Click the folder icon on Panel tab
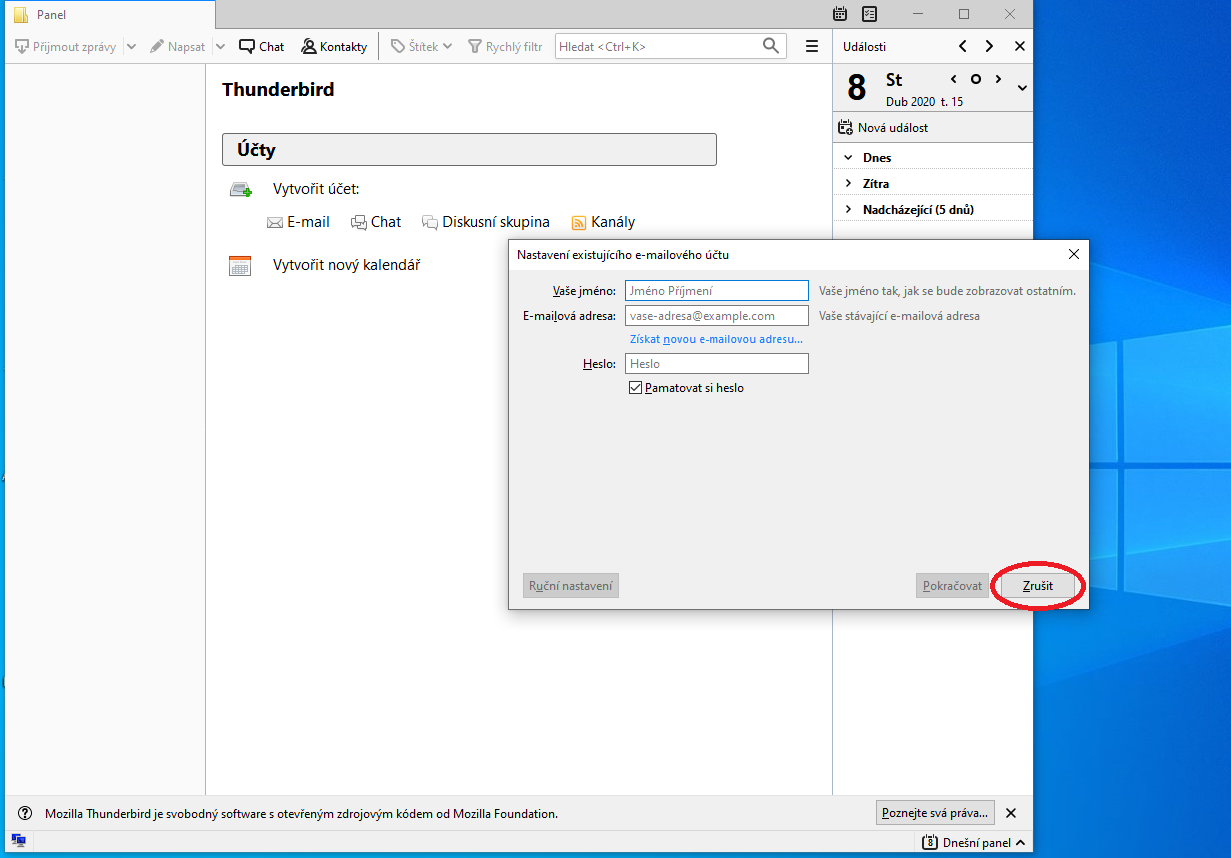The image size is (1231, 858). [x=20, y=15]
